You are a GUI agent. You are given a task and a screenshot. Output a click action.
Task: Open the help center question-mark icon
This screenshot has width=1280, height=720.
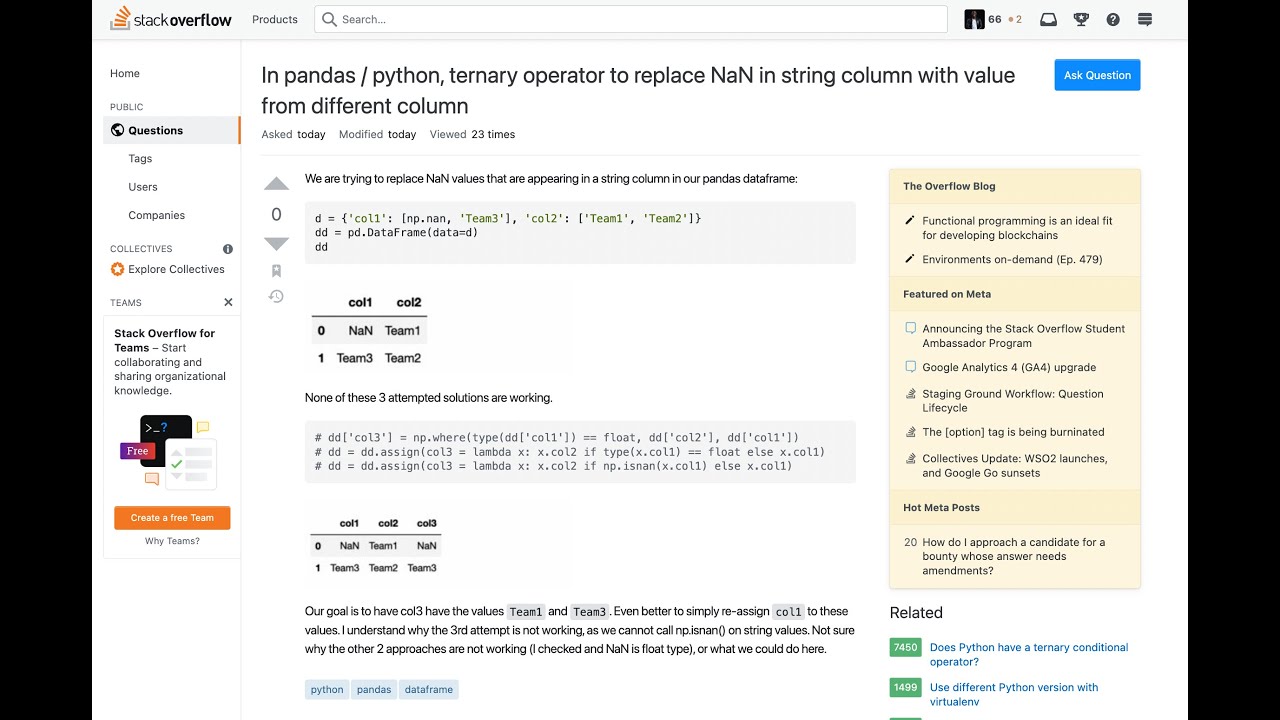tap(1113, 19)
